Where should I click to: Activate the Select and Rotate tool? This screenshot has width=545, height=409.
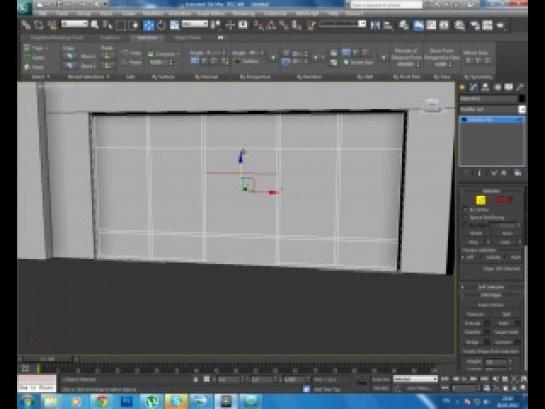pos(161,25)
